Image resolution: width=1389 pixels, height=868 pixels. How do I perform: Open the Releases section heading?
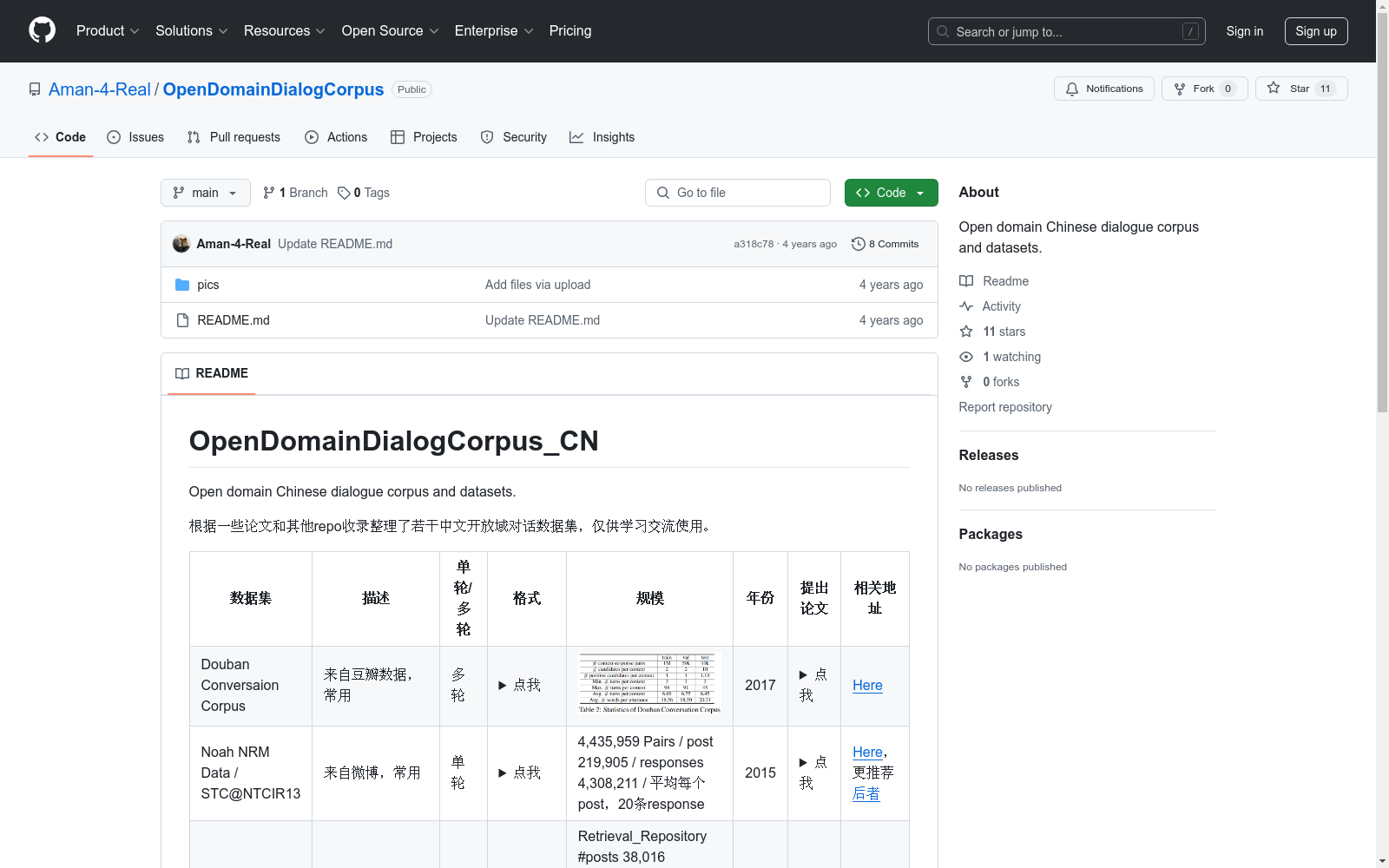pos(989,455)
